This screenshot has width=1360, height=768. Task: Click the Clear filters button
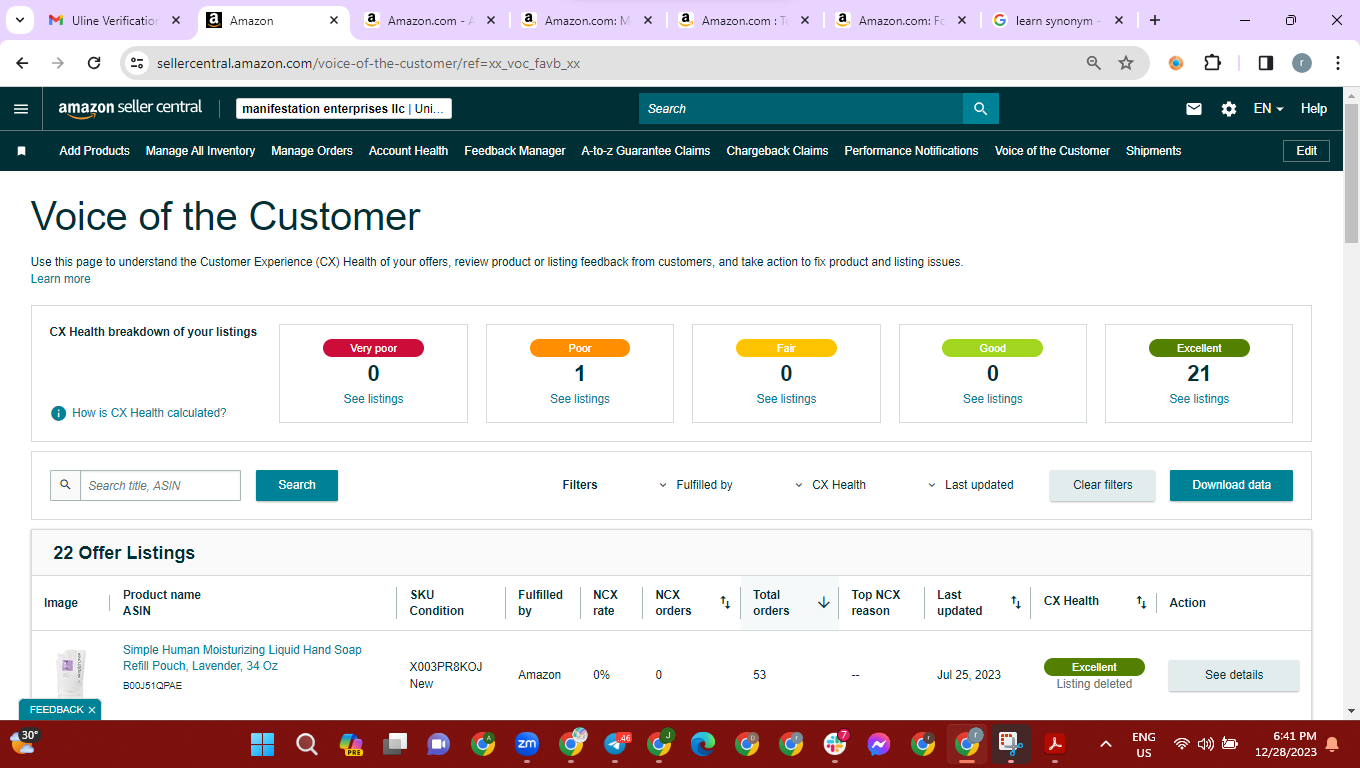1102,485
